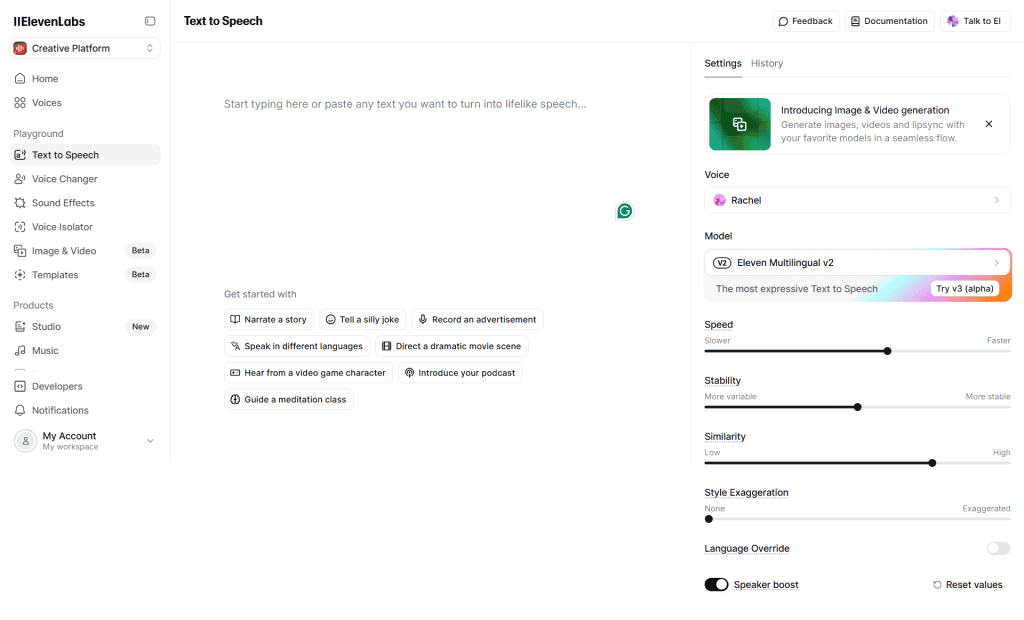The height and width of the screenshot is (620, 1024).
Task: Reset values to defaults
Action: pos(967,584)
